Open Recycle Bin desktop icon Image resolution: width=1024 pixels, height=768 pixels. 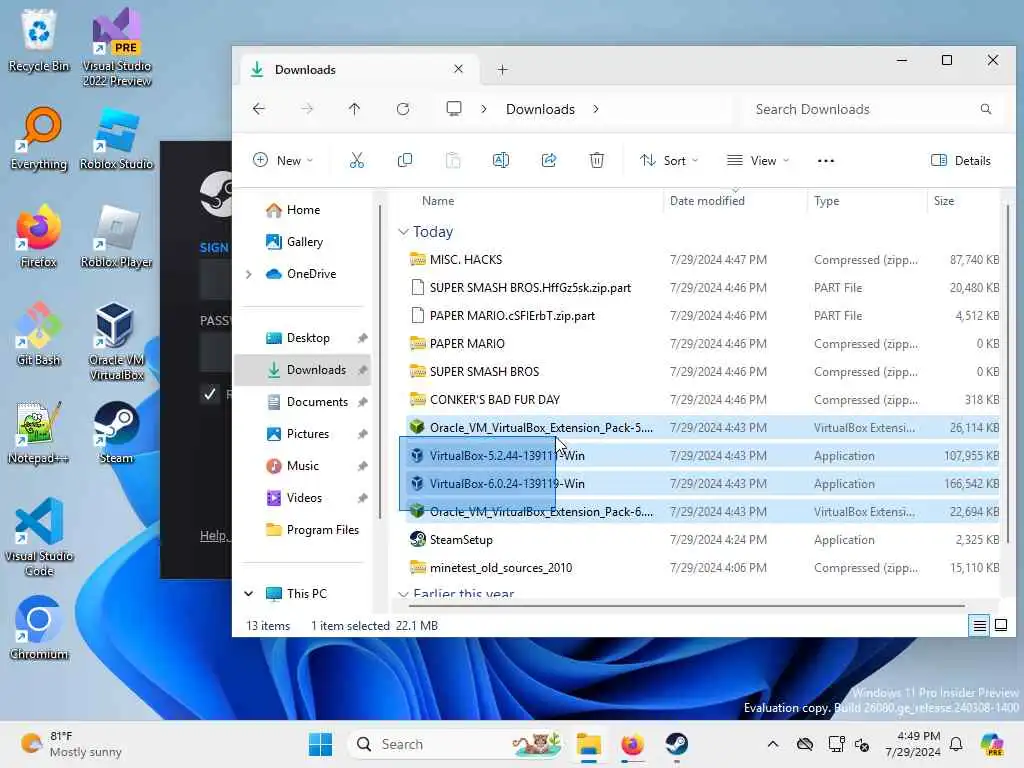pos(39,40)
